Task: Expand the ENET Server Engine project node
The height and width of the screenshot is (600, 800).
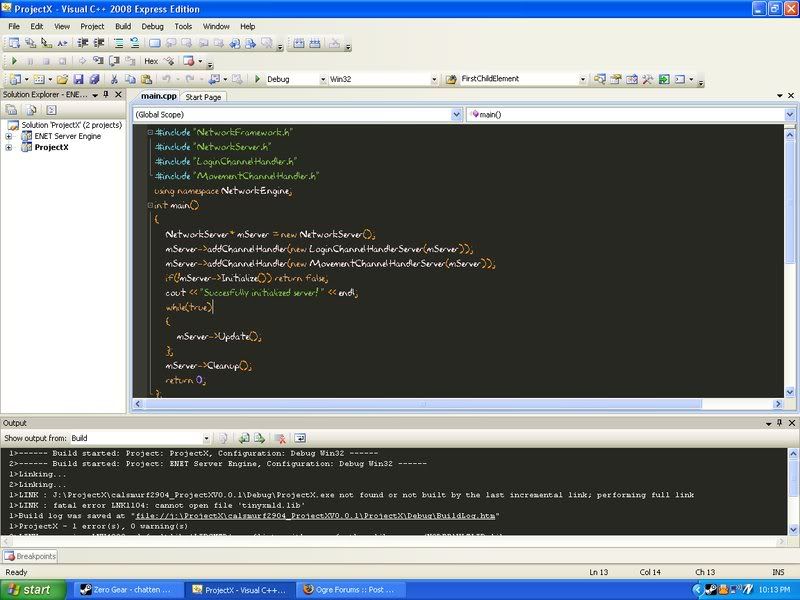Action: coord(9,136)
